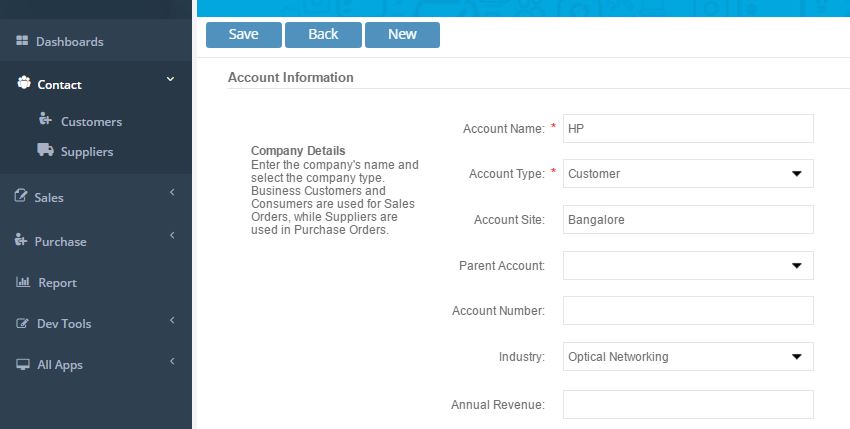The width and height of the screenshot is (850, 429).
Task: Click the Account Site label
Action: pos(509,220)
